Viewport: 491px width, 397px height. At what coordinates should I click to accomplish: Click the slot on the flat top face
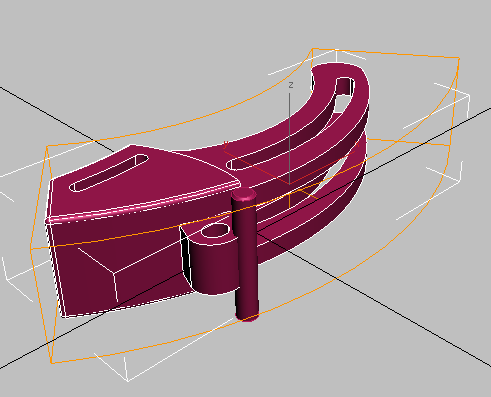point(109,173)
